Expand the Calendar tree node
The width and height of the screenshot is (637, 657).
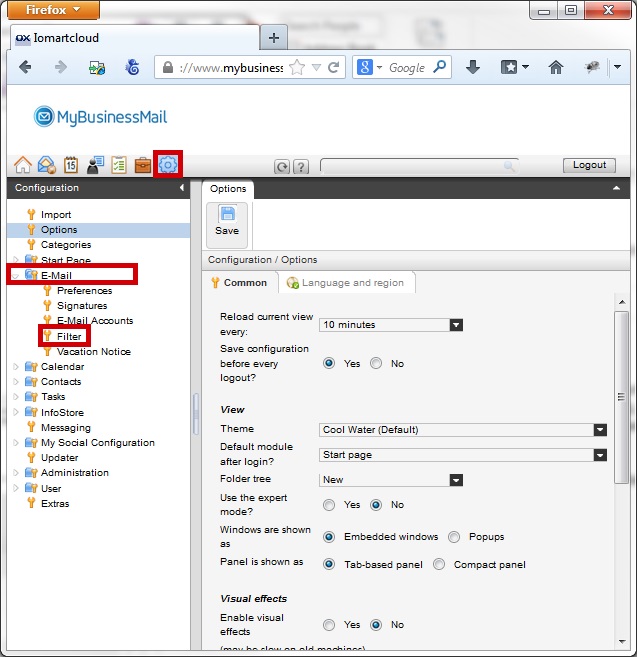tap(15, 367)
